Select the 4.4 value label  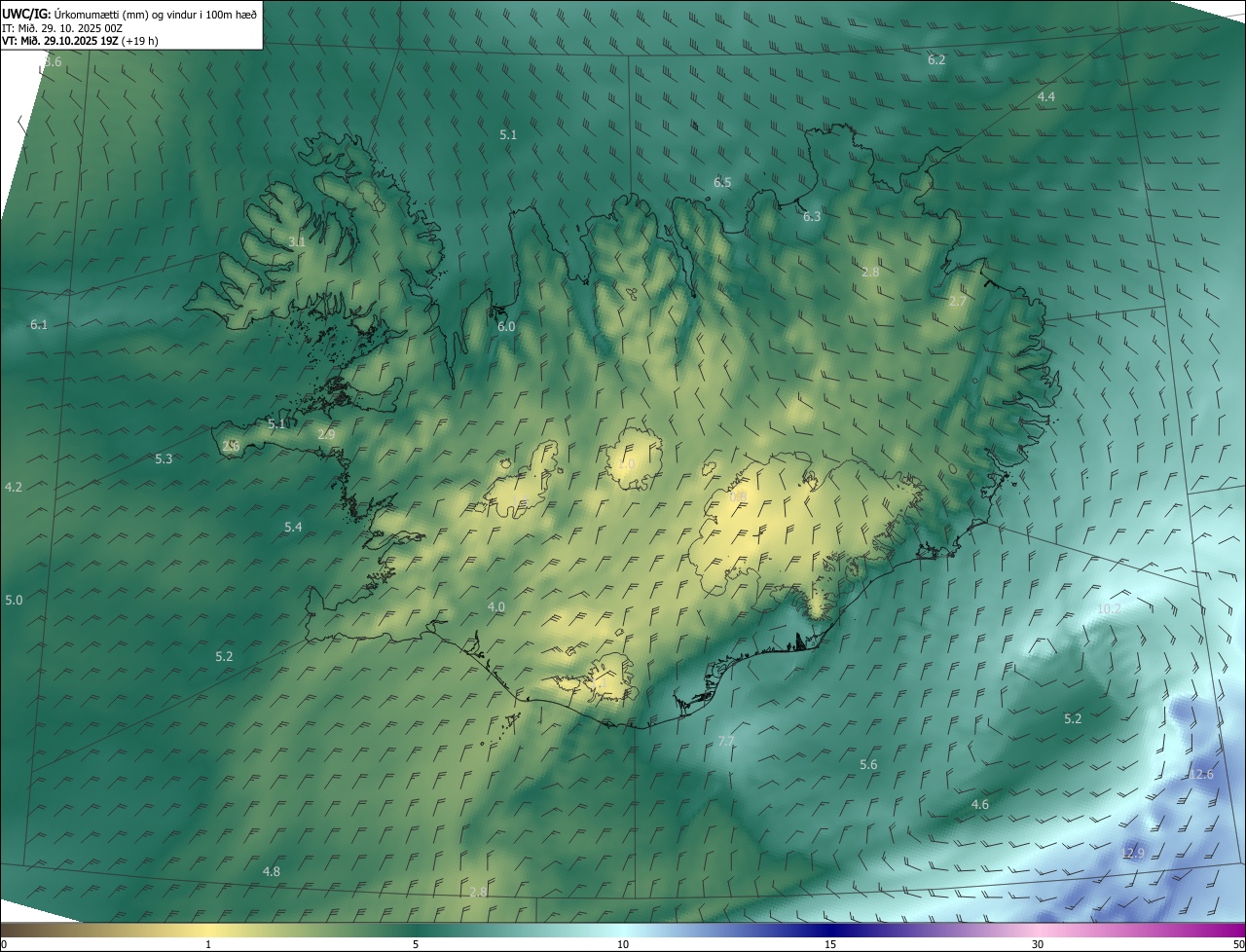[1045, 97]
